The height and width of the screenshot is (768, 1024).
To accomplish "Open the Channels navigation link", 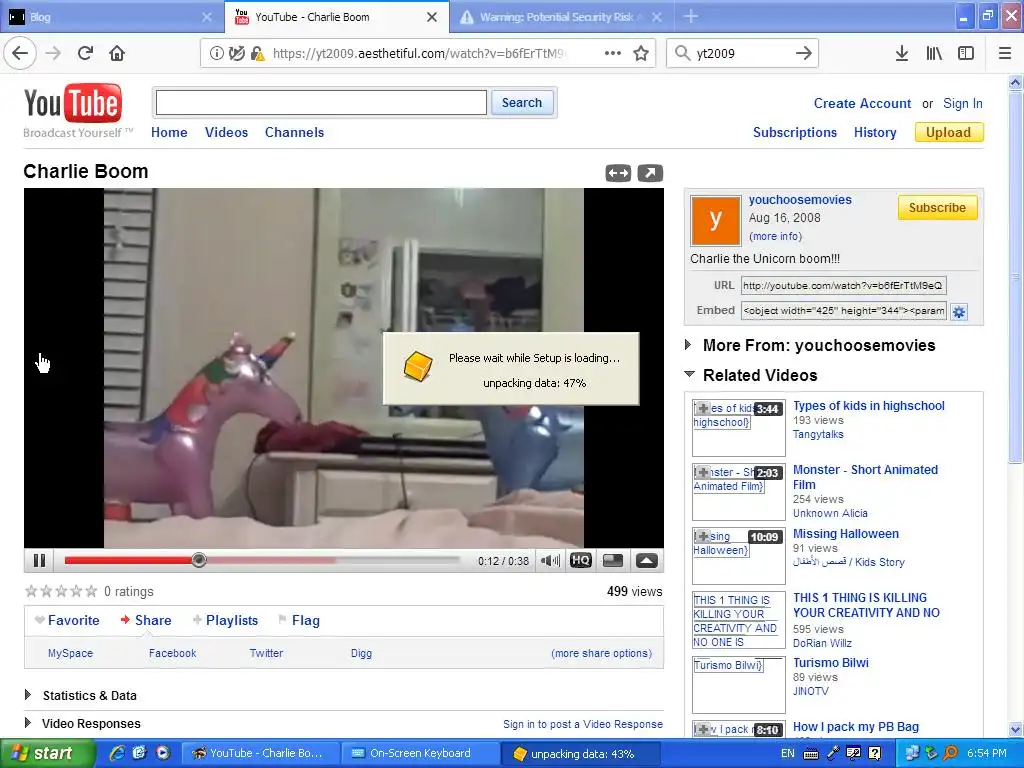I will point(294,133).
